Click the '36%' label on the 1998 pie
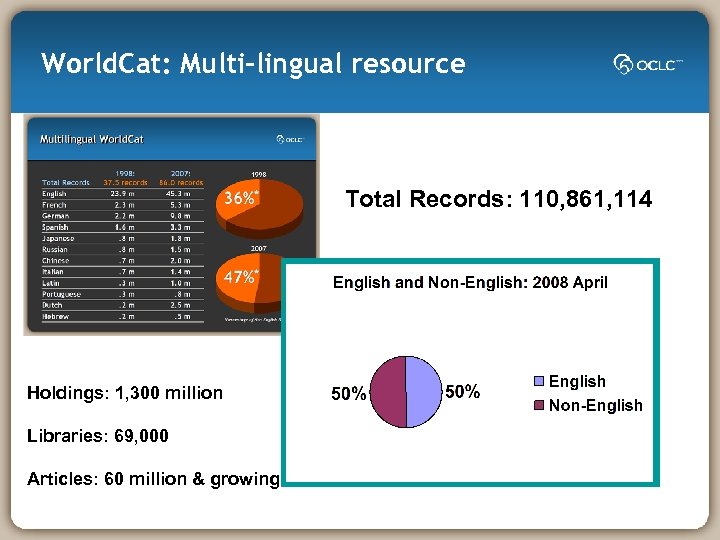The height and width of the screenshot is (540, 720). click(x=241, y=198)
